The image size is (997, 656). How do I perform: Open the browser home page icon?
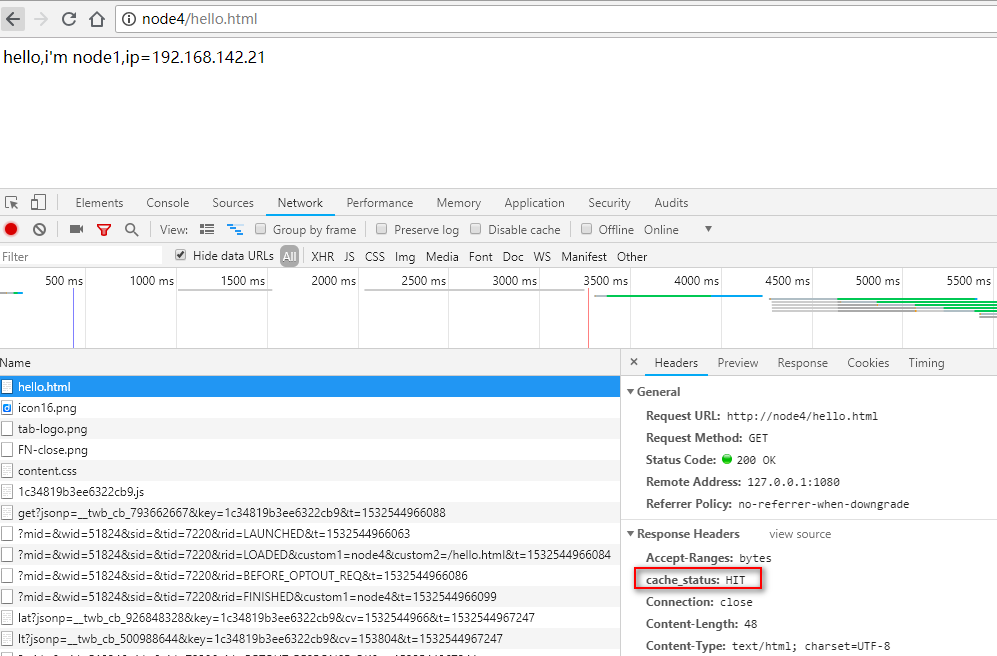click(97, 19)
